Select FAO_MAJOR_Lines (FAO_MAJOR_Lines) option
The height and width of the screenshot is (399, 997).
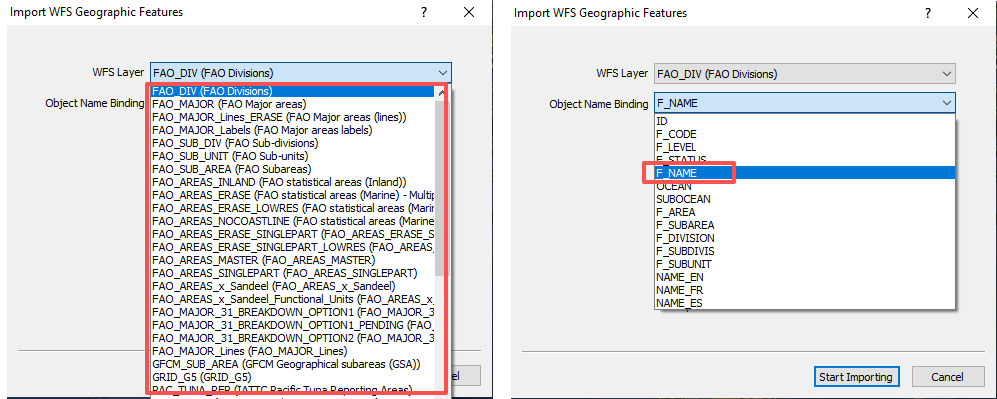pyautogui.click(x=293, y=351)
